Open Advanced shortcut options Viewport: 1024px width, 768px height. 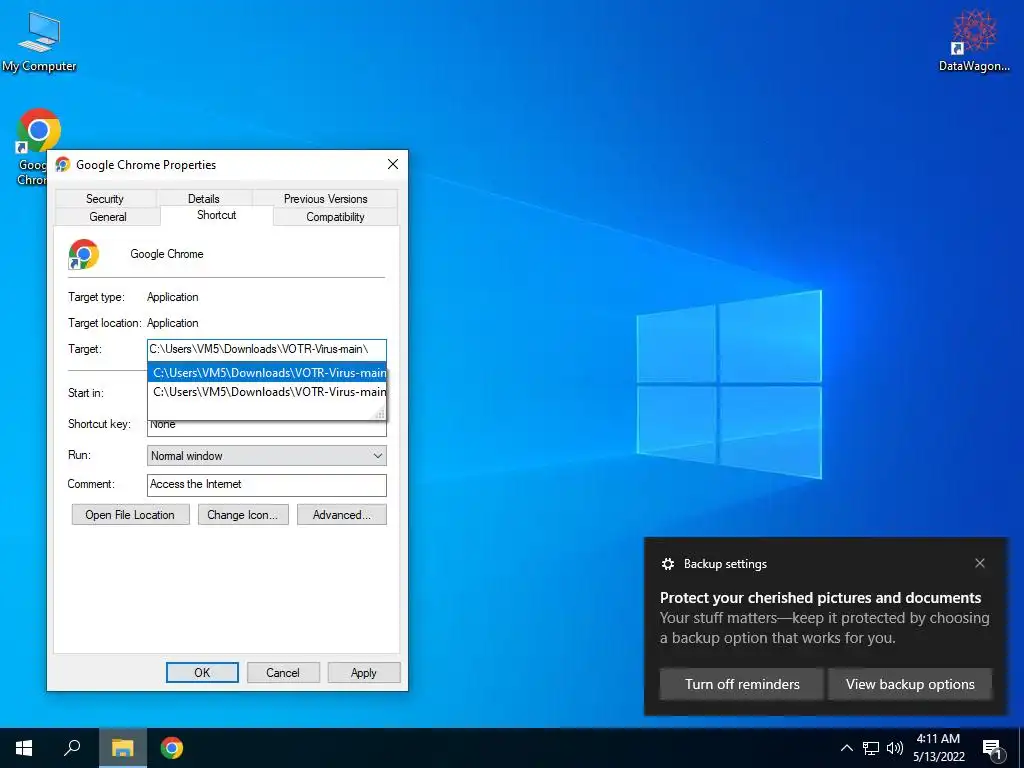342,515
